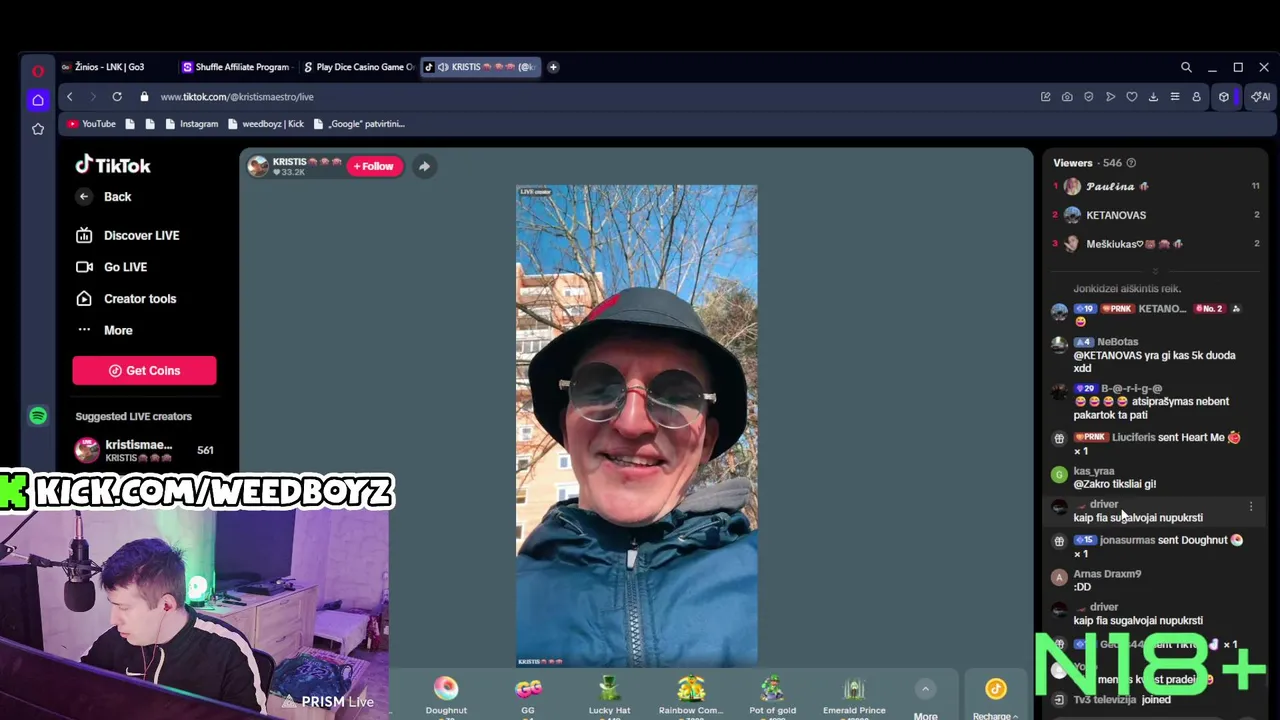Click Arnas Draxm9 username in chat
The width and height of the screenshot is (1280, 720).
[x=1107, y=574]
